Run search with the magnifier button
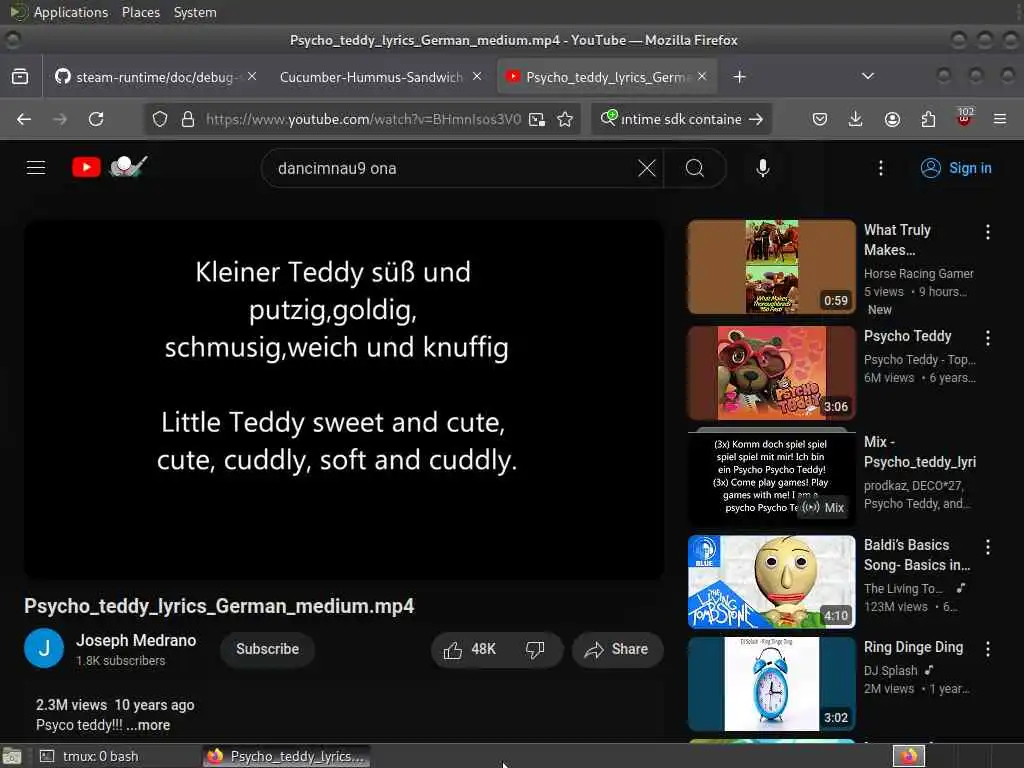1024x768 pixels. coord(695,168)
